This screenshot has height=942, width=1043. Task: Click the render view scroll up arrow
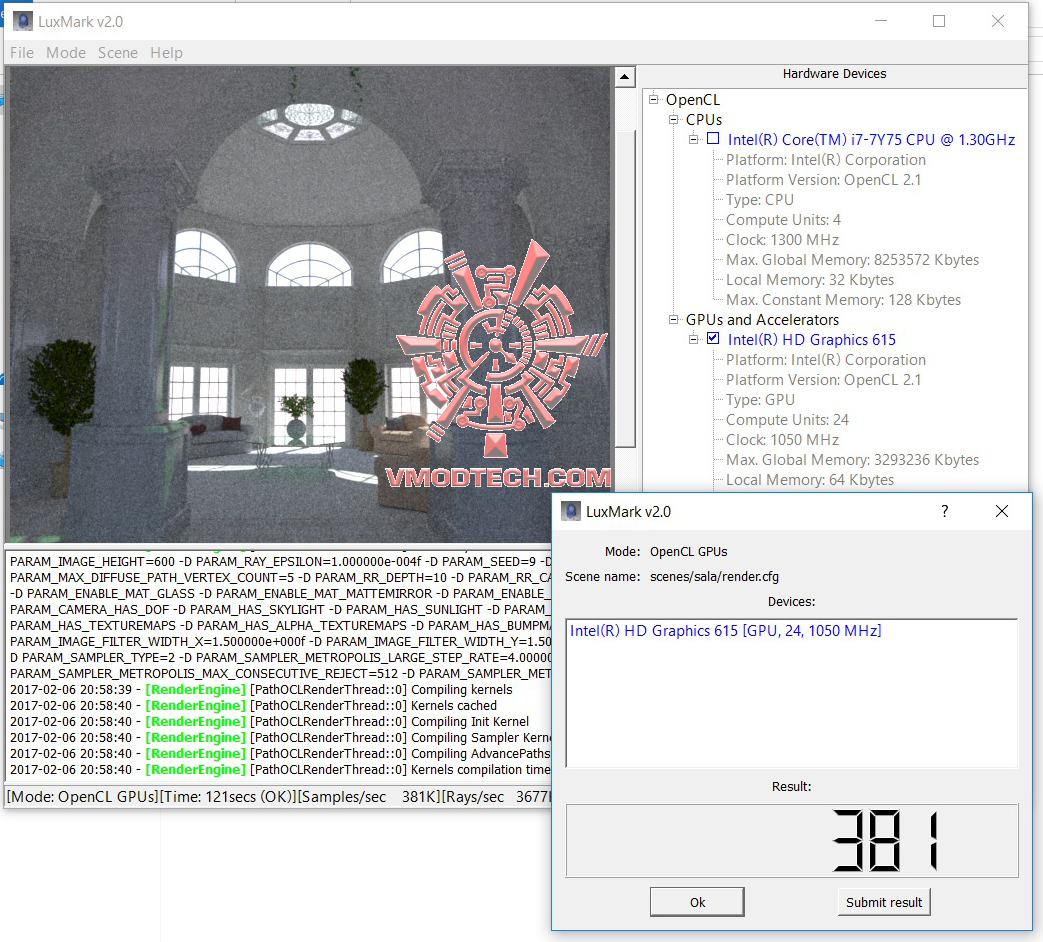(x=624, y=77)
